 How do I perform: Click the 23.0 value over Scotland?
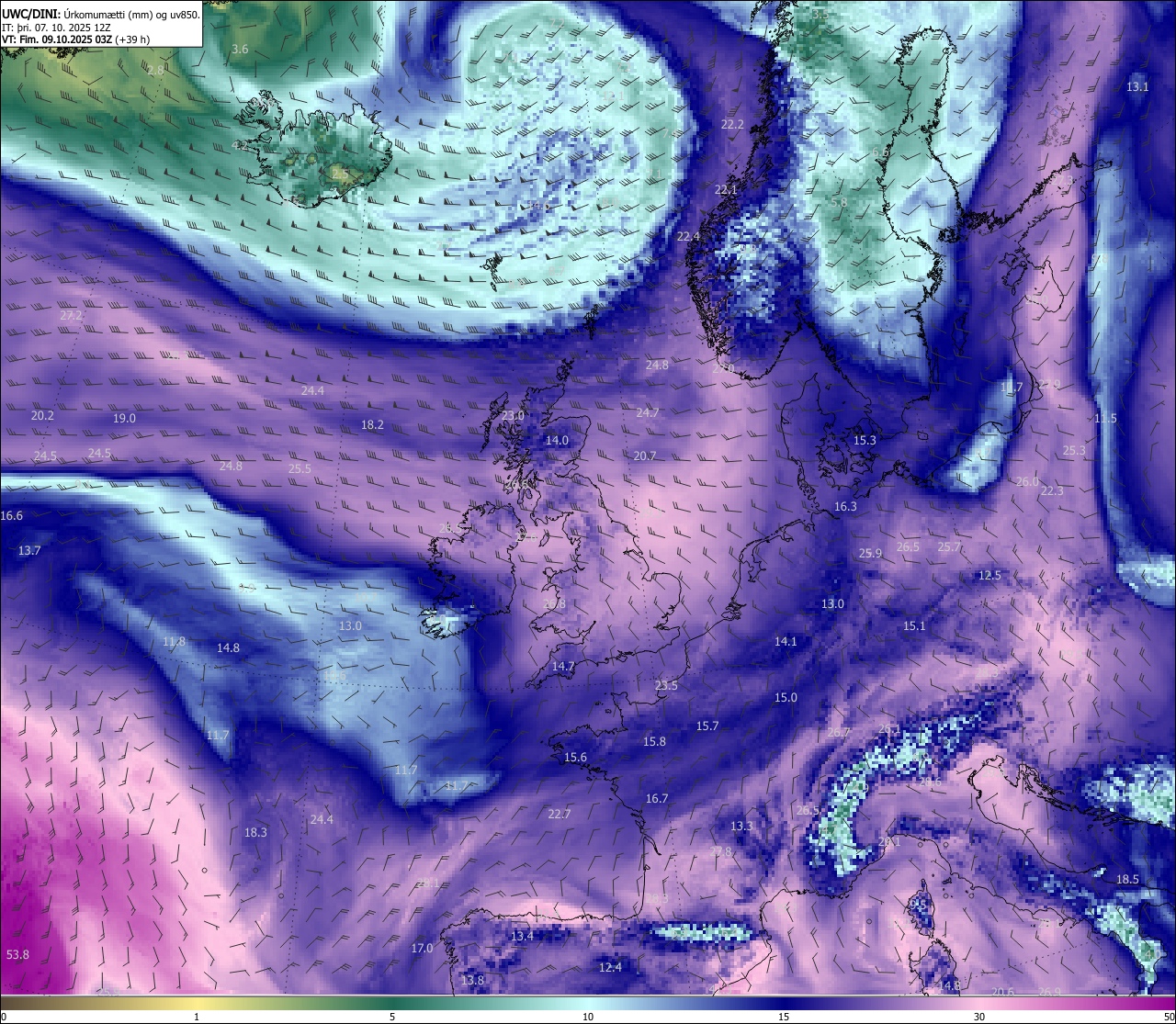pyautogui.click(x=513, y=415)
